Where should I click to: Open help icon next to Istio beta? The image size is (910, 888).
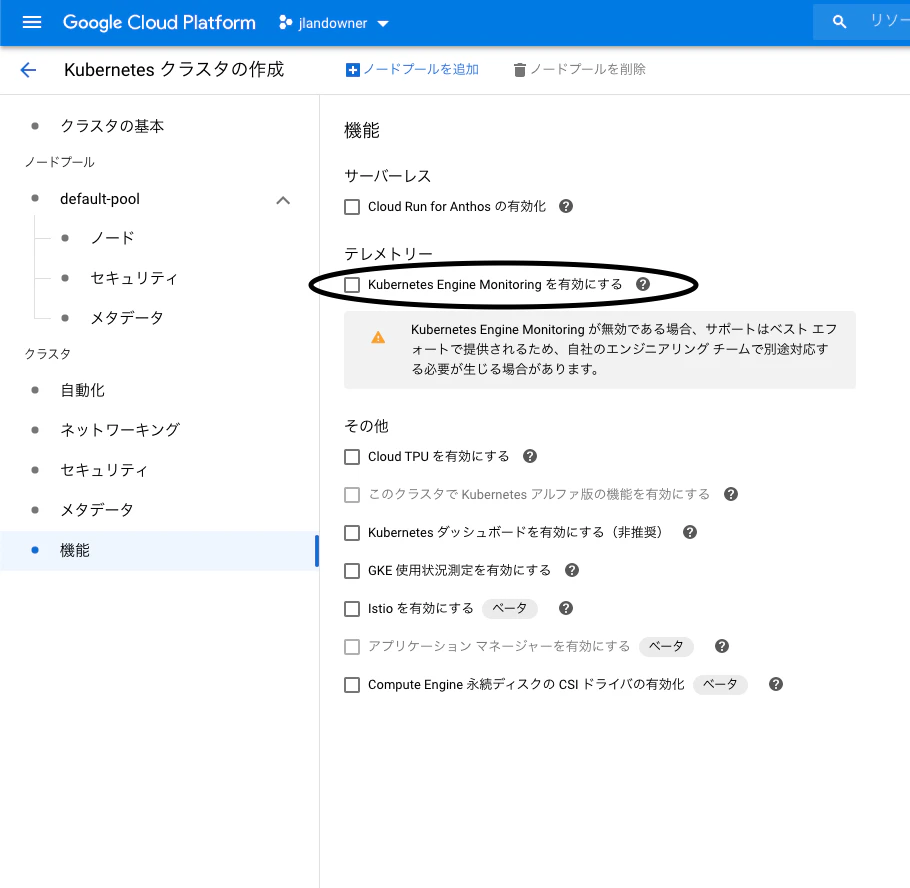(566, 608)
